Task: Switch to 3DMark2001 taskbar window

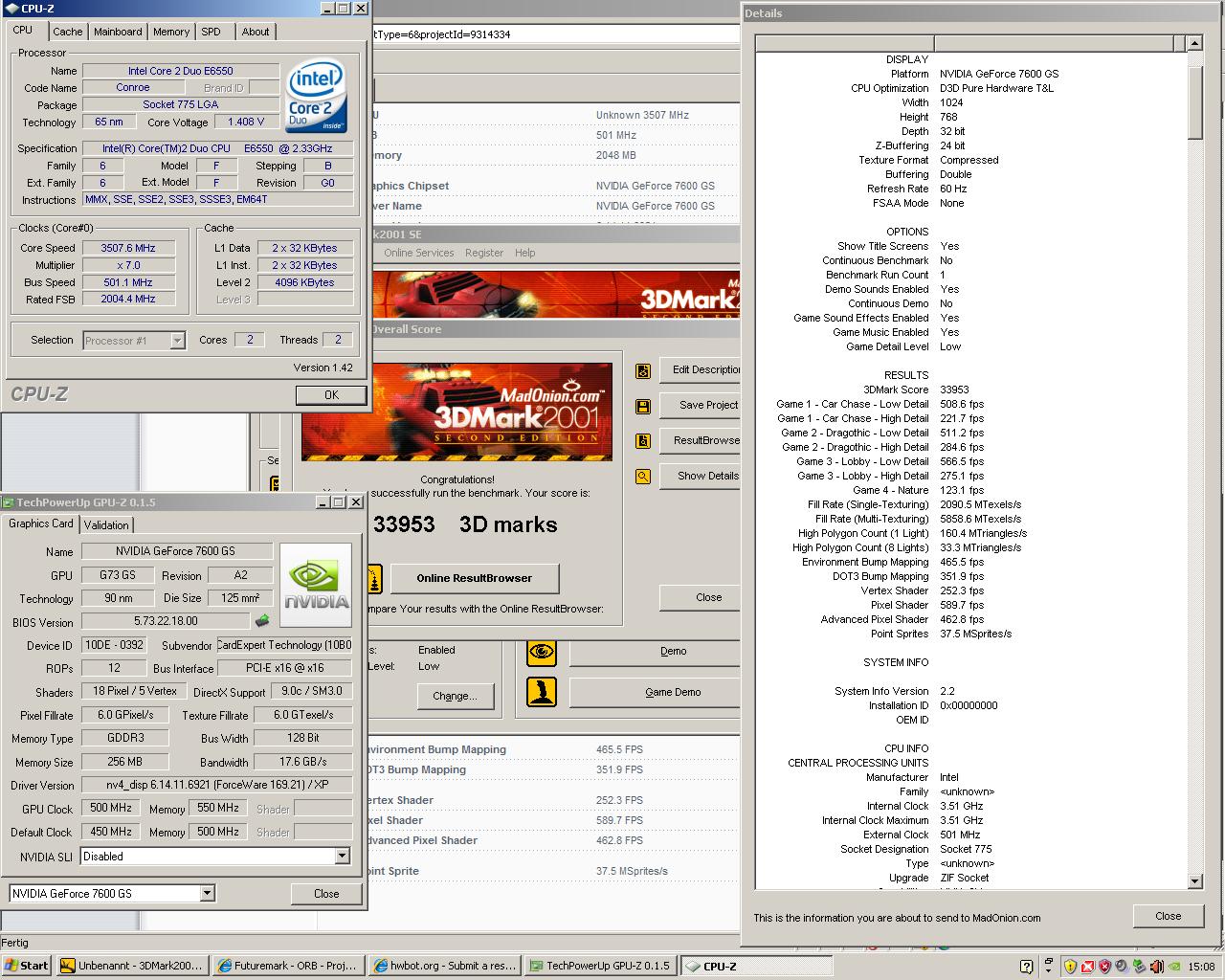Action: tap(131, 966)
